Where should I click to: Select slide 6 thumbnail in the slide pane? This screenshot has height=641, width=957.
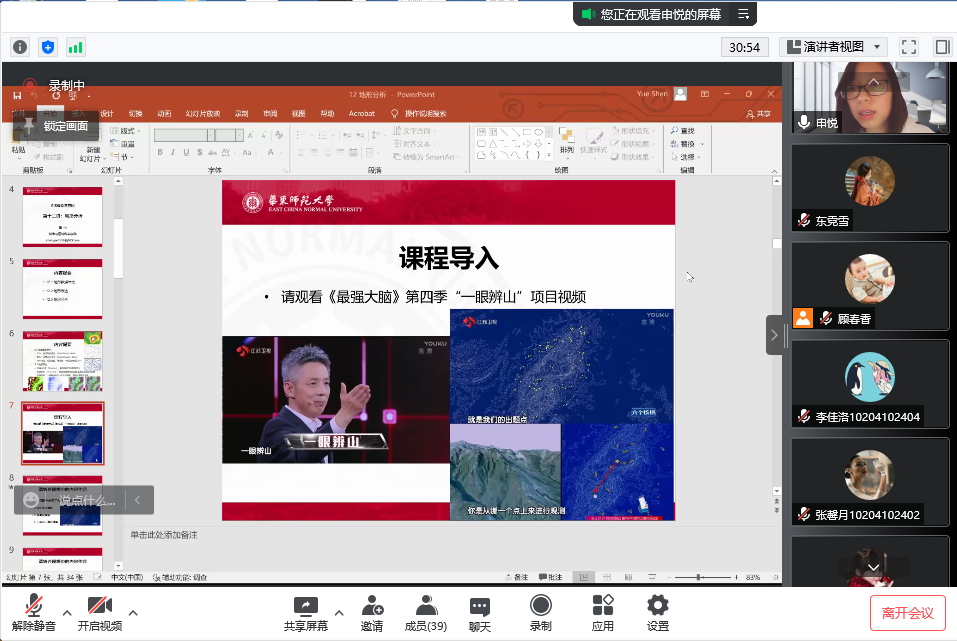tap(62, 361)
